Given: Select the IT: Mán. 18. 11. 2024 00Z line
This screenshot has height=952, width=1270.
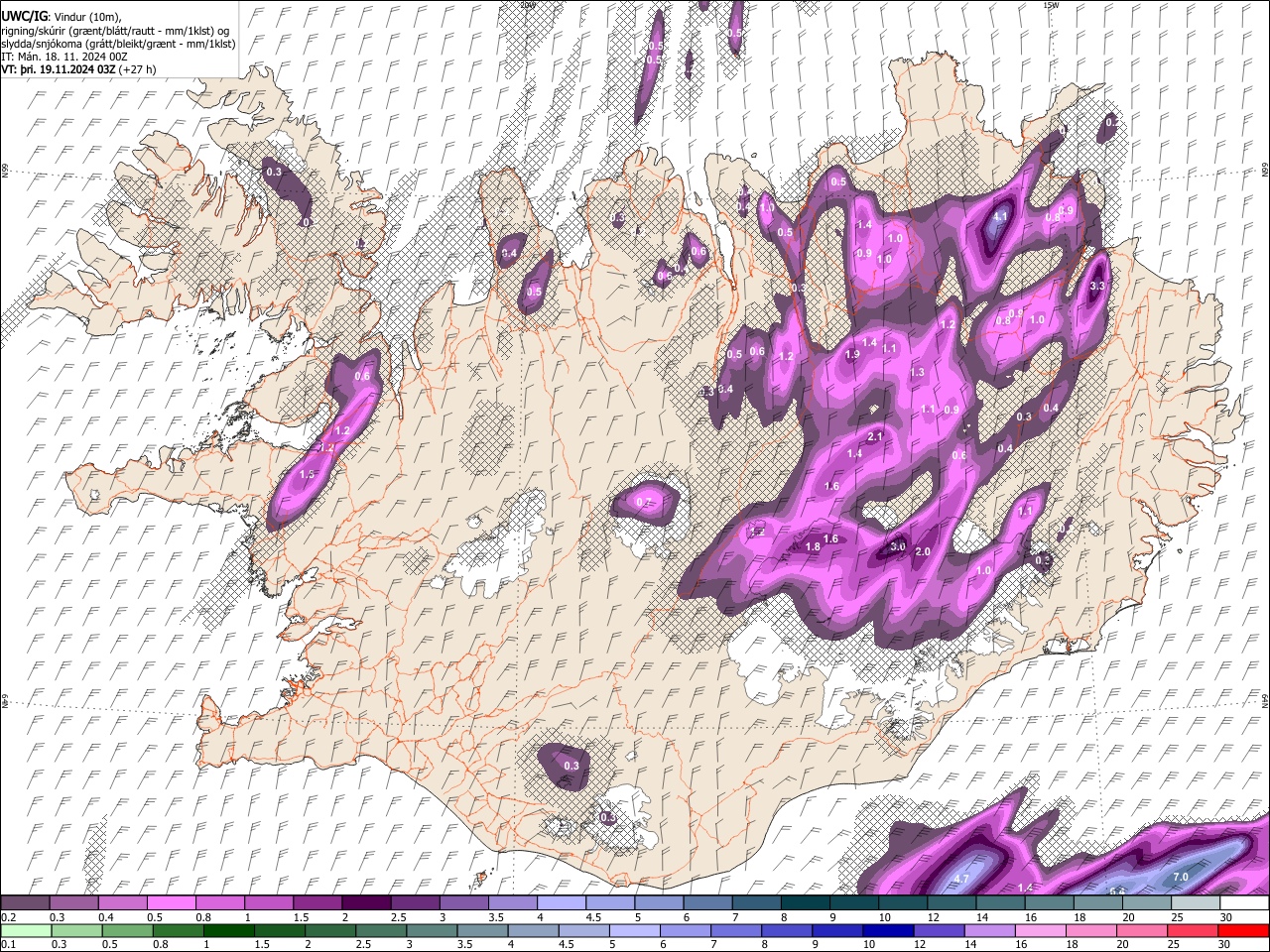Looking at the screenshot, I should (x=63, y=57).
